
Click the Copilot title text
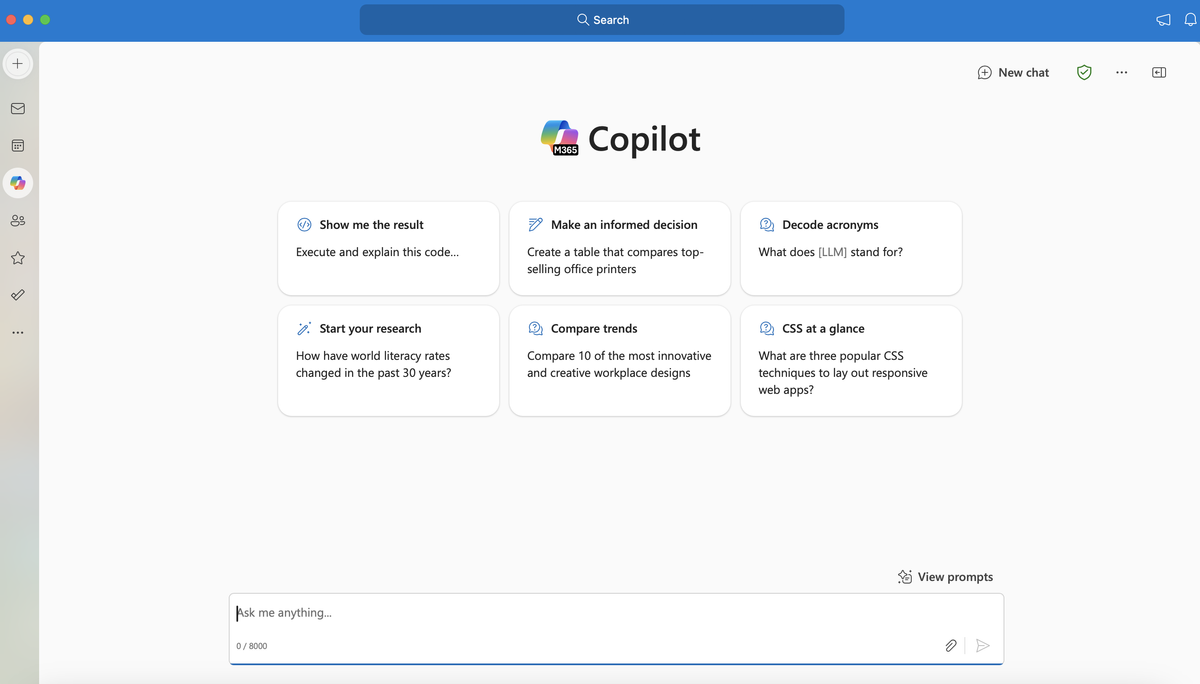click(x=644, y=139)
